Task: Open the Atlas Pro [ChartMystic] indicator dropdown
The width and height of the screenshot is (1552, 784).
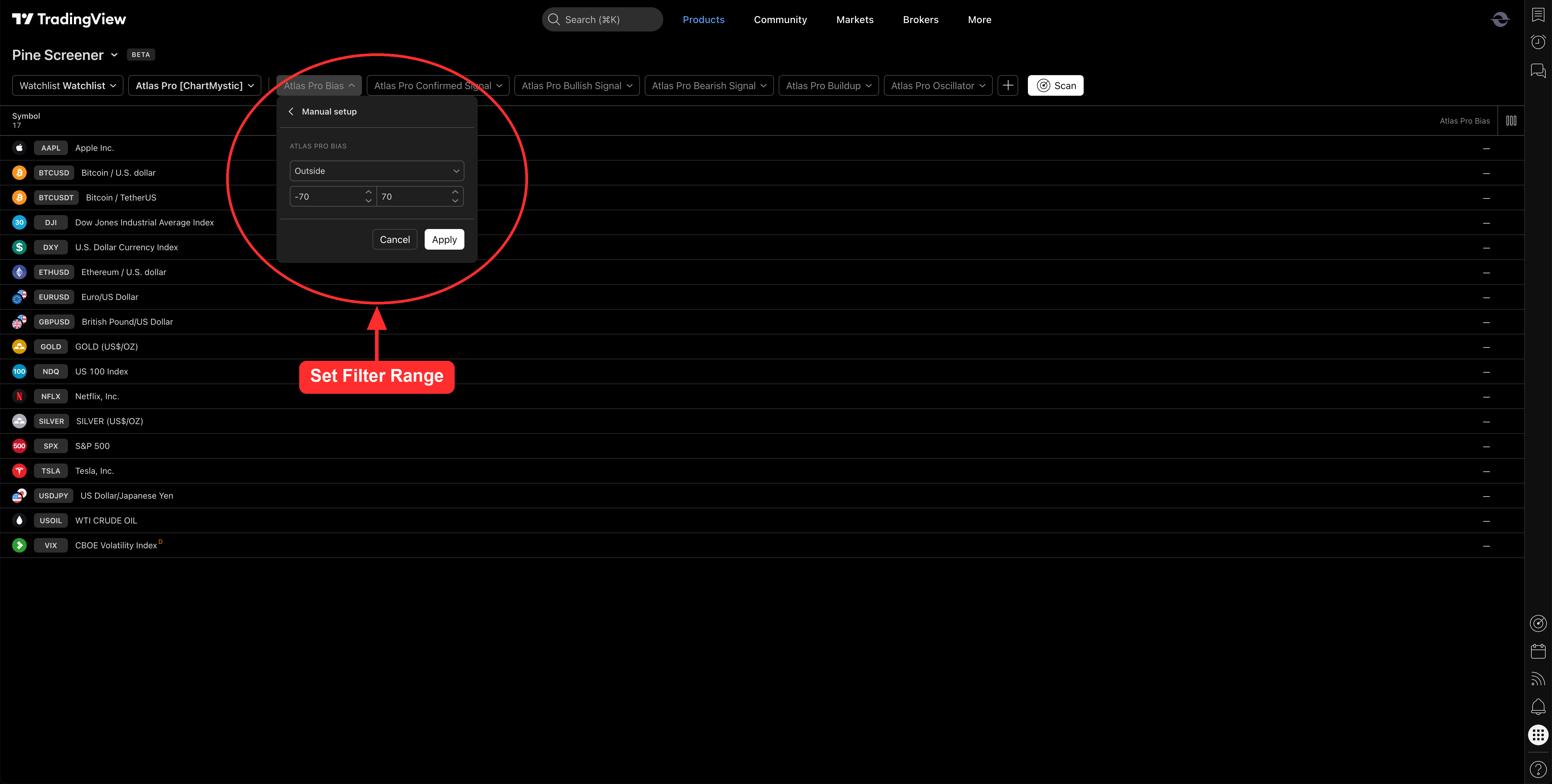Action: pos(195,85)
